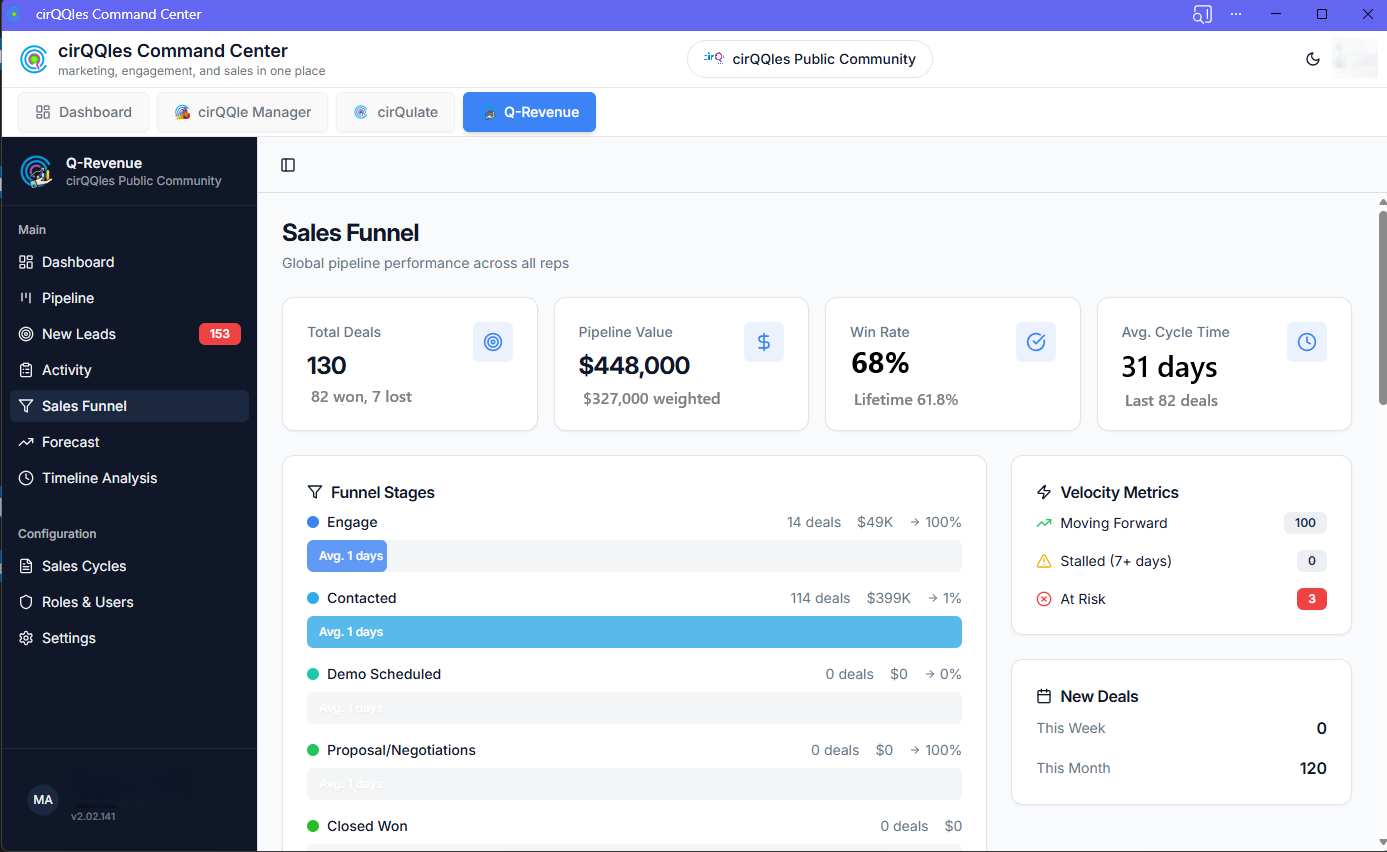This screenshot has width=1387, height=852.
Task: Click the Contacted stage progress bar
Action: pyautogui.click(x=634, y=632)
